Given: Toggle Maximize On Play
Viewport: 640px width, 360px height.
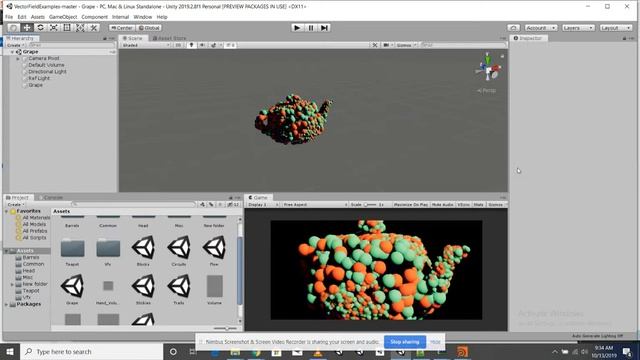Looking at the screenshot, I should 411,204.
